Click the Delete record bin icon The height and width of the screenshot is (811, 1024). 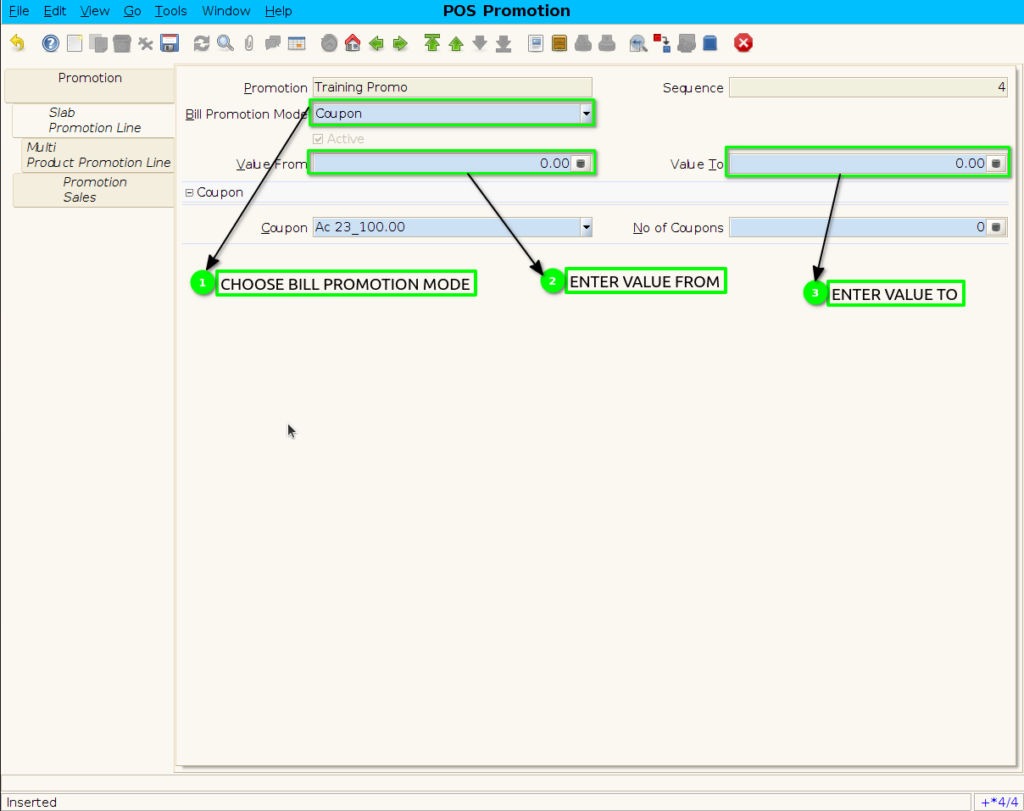pyautogui.click(x=121, y=43)
